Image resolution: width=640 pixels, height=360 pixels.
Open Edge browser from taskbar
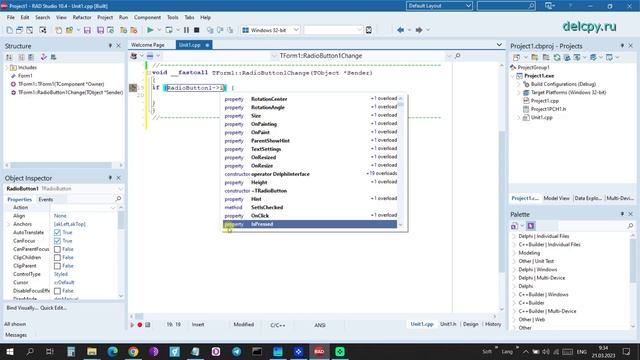point(113,351)
